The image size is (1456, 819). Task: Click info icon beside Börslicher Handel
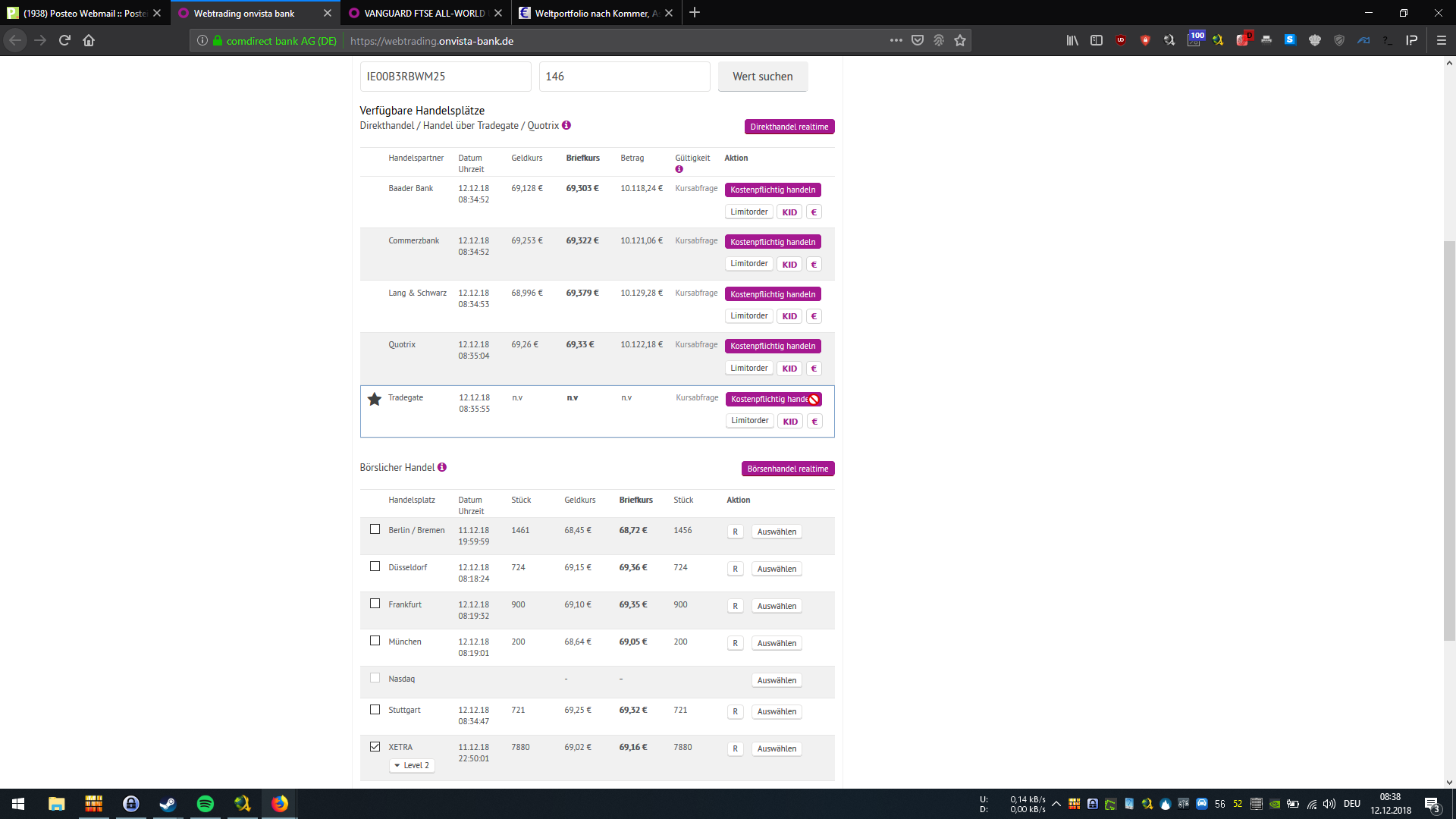click(x=442, y=467)
